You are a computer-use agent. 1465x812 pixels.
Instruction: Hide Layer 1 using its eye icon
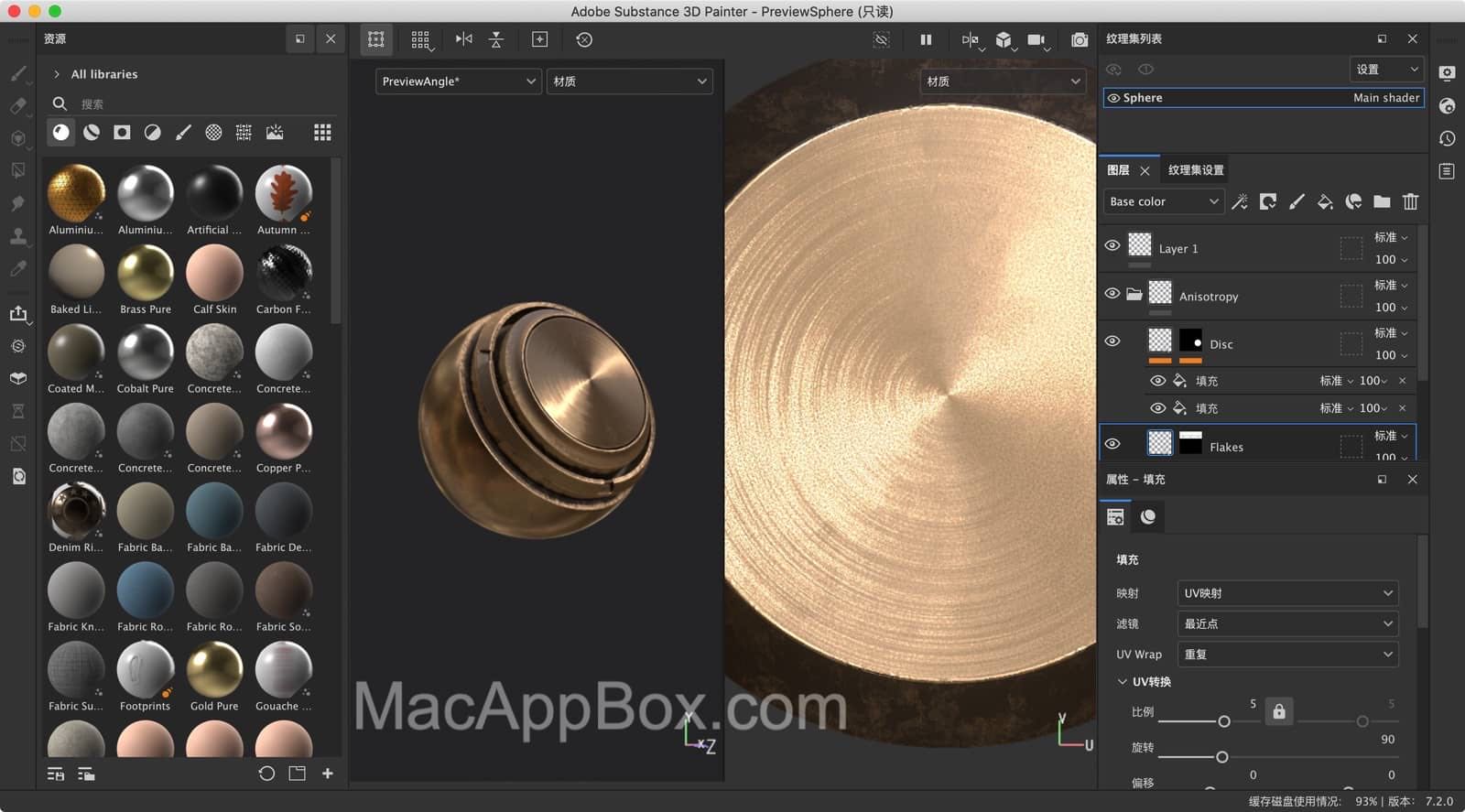[1112, 245]
